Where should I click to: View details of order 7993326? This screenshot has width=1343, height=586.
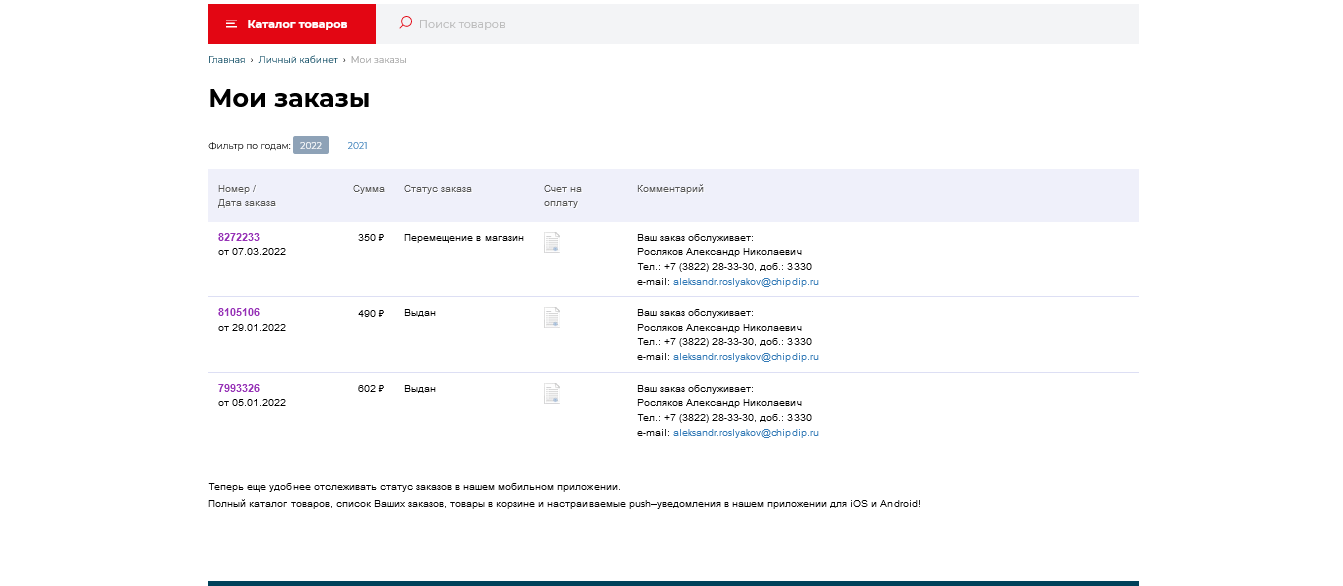click(x=239, y=389)
